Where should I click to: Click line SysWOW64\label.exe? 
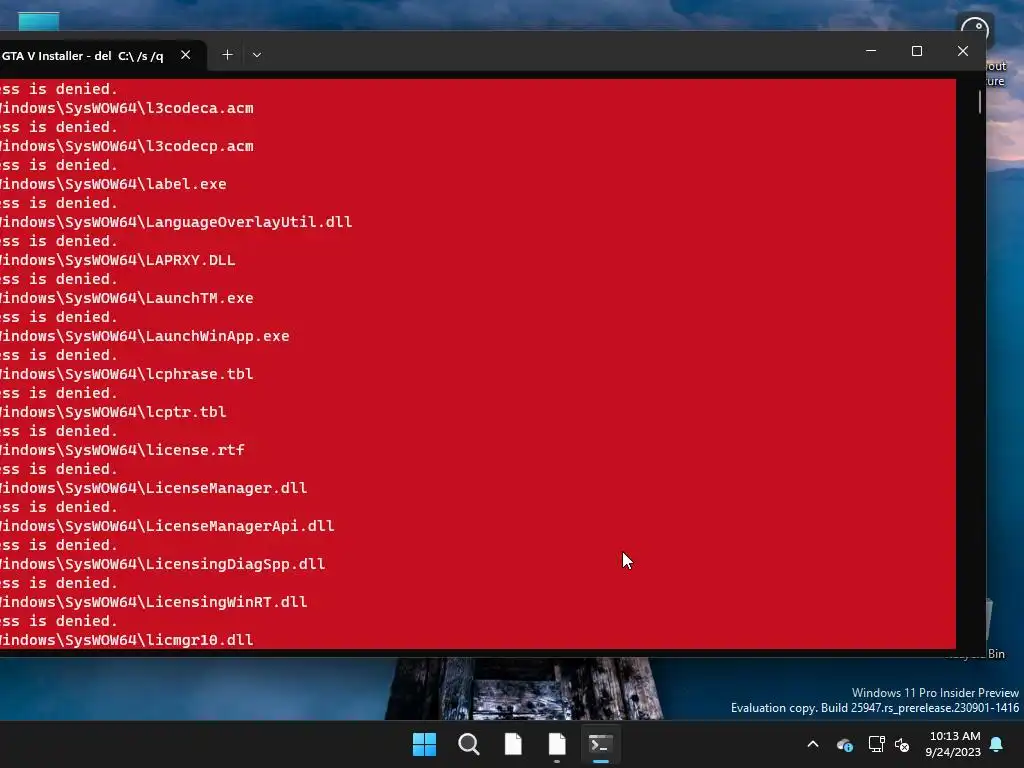coord(113,184)
